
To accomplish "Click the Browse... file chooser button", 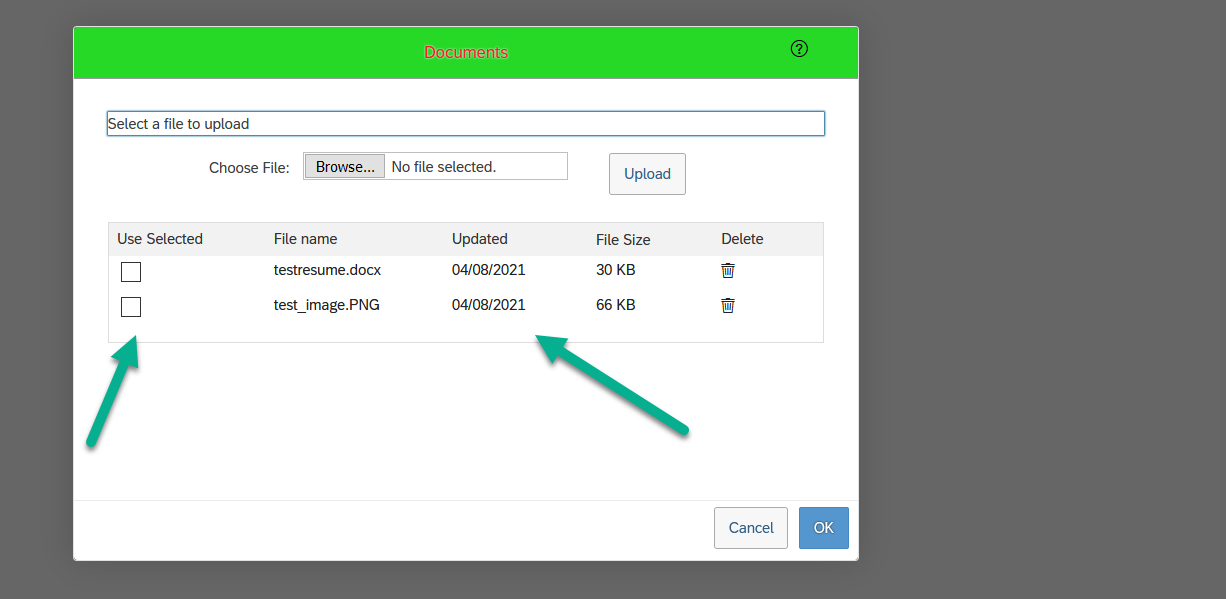I will (345, 167).
